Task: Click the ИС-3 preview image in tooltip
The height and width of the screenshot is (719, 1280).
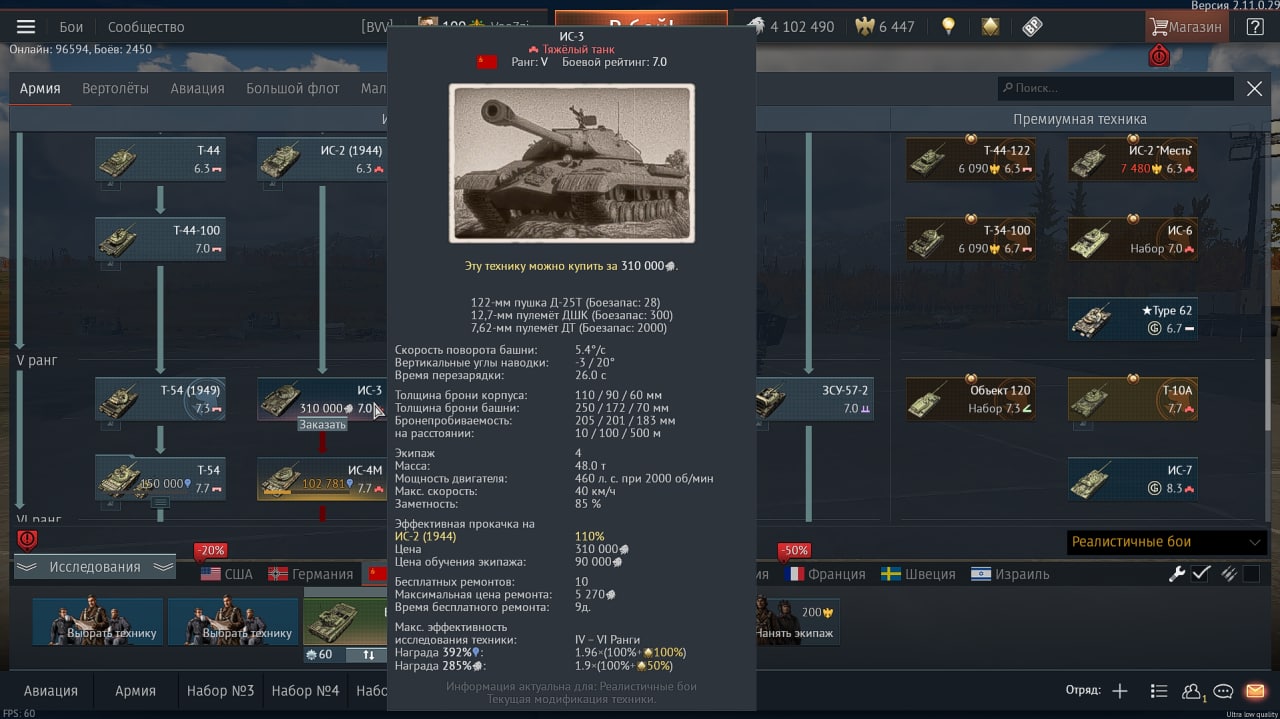Action: [571, 163]
